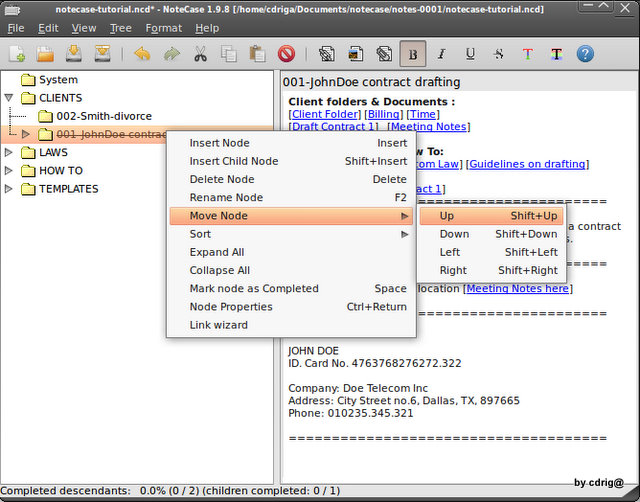Open the Sort submenu
Viewport: 640px width, 502px height.
pyautogui.click(x=291, y=234)
